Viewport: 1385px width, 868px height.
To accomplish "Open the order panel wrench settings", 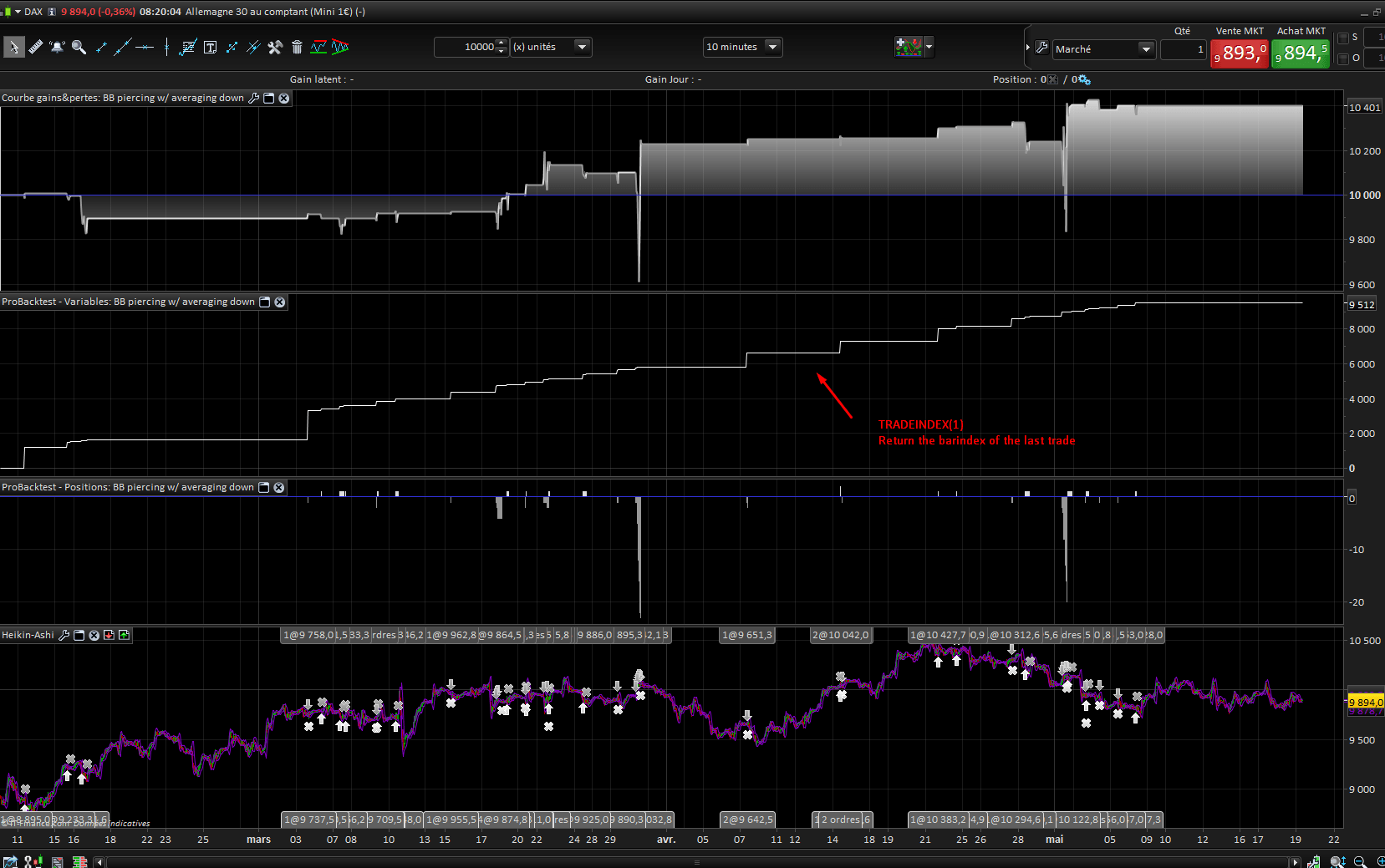I will point(1041,48).
